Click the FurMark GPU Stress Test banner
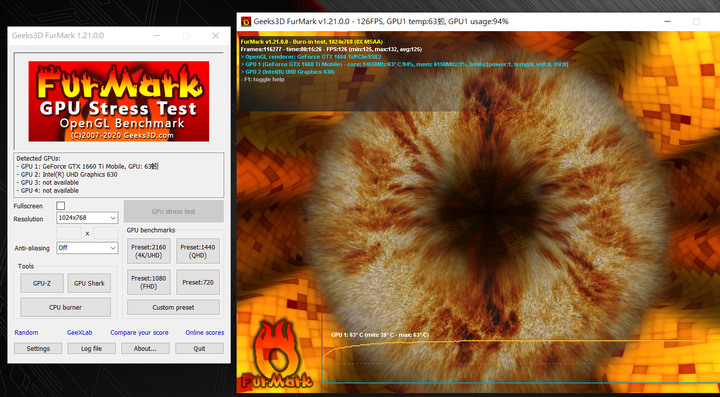The height and width of the screenshot is (397, 720). click(118, 101)
